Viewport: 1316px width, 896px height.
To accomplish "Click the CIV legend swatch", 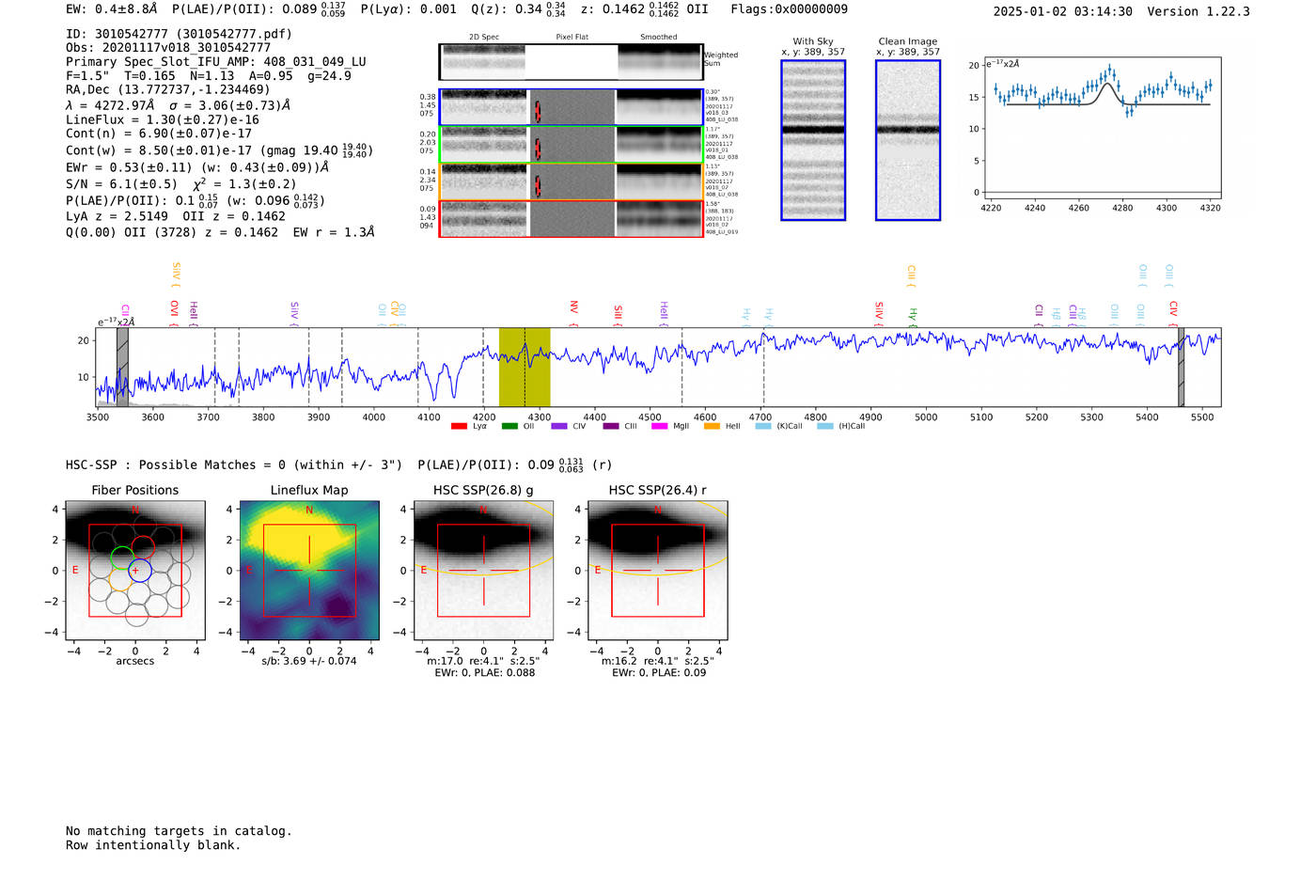I will [x=559, y=427].
